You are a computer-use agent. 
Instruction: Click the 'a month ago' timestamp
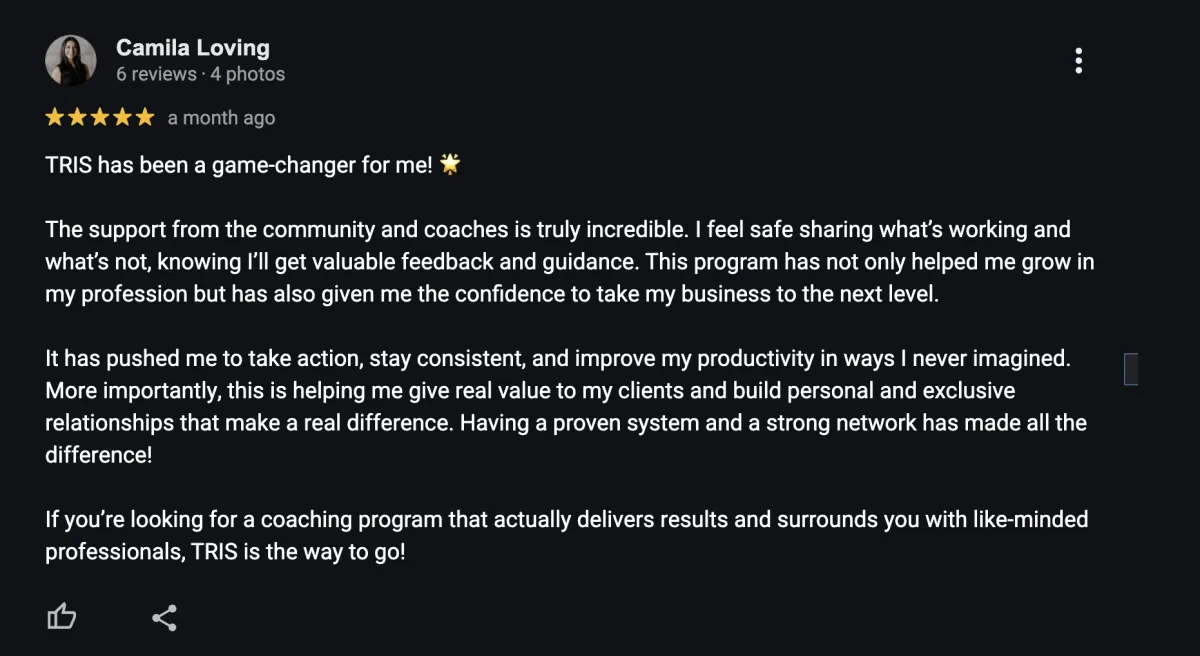pyautogui.click(x=221, y=118)
